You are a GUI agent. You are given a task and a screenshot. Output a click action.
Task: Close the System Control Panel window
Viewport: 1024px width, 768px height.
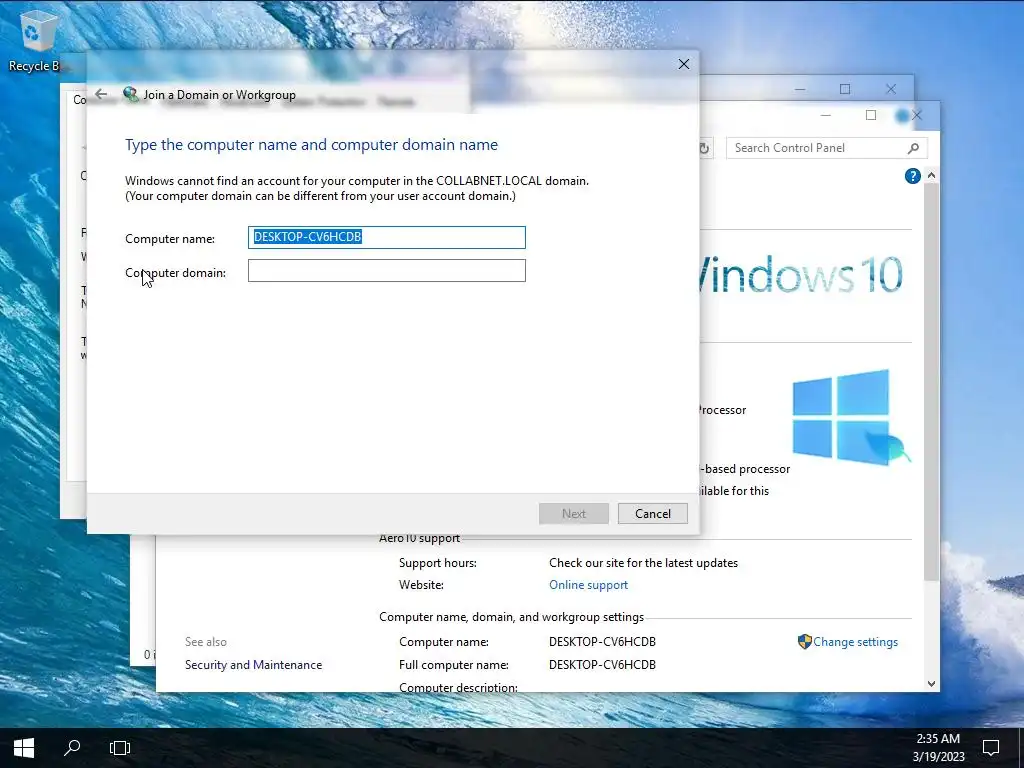917,116
